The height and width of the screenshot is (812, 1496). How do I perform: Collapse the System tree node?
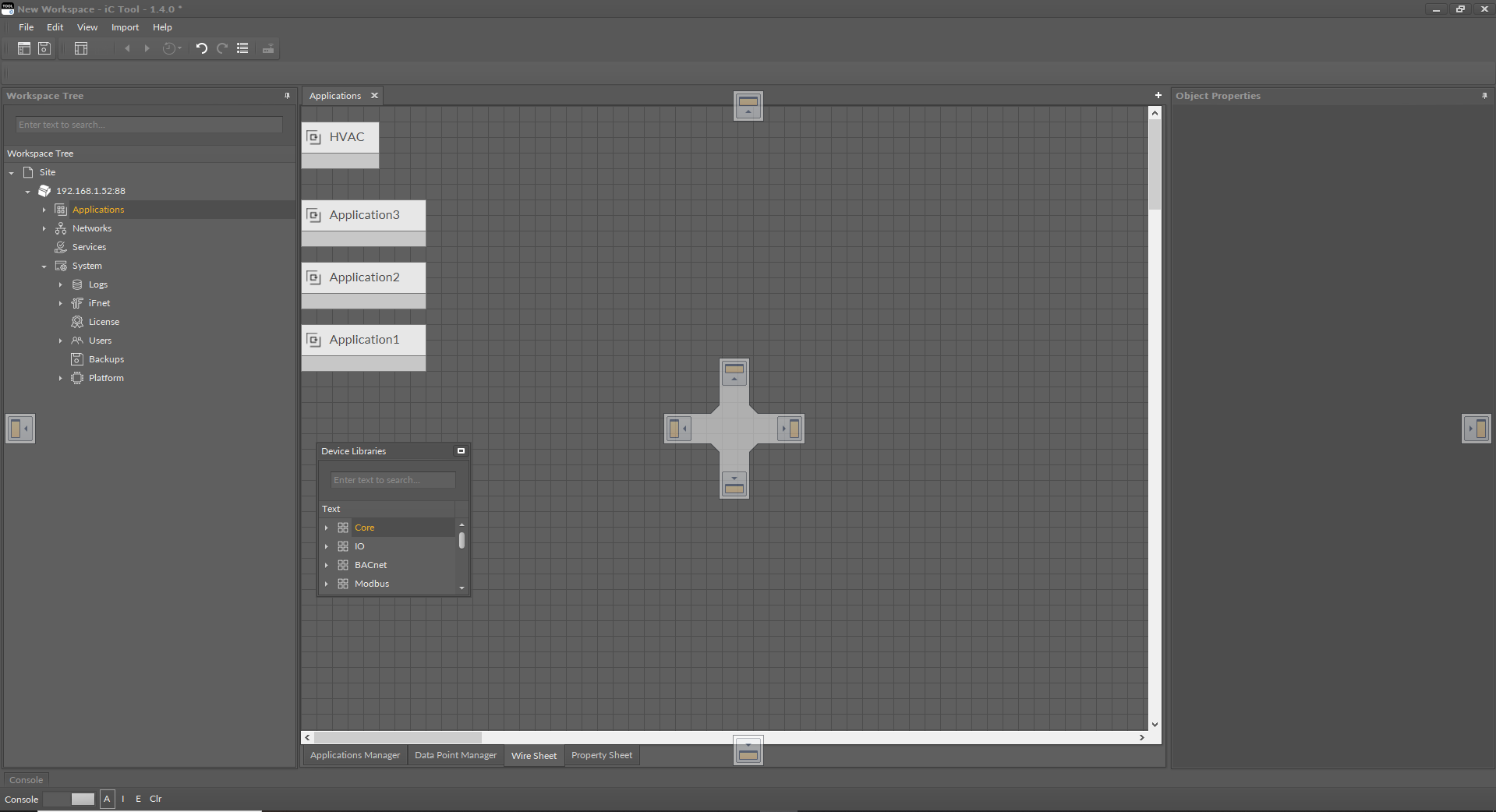44,267
